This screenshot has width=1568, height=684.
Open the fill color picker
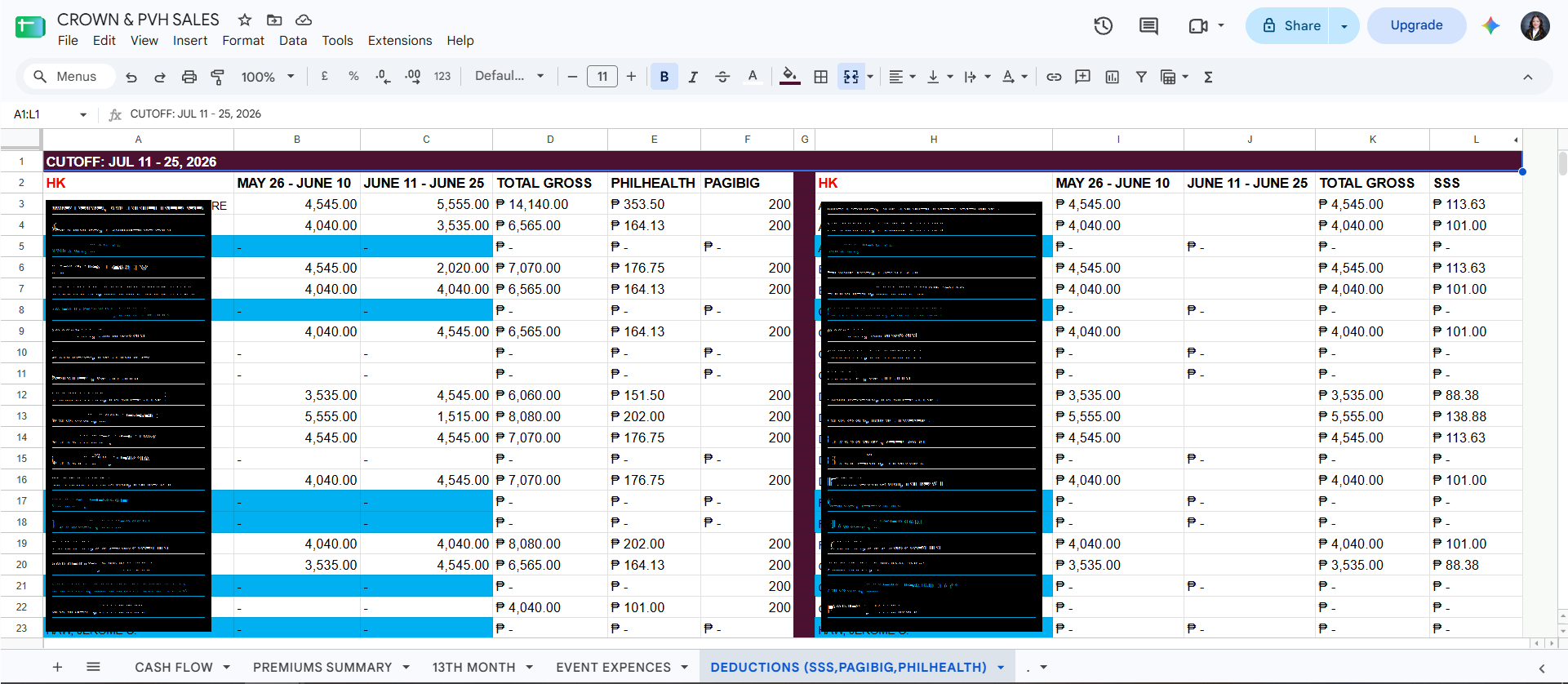click(x=789, y=77)
